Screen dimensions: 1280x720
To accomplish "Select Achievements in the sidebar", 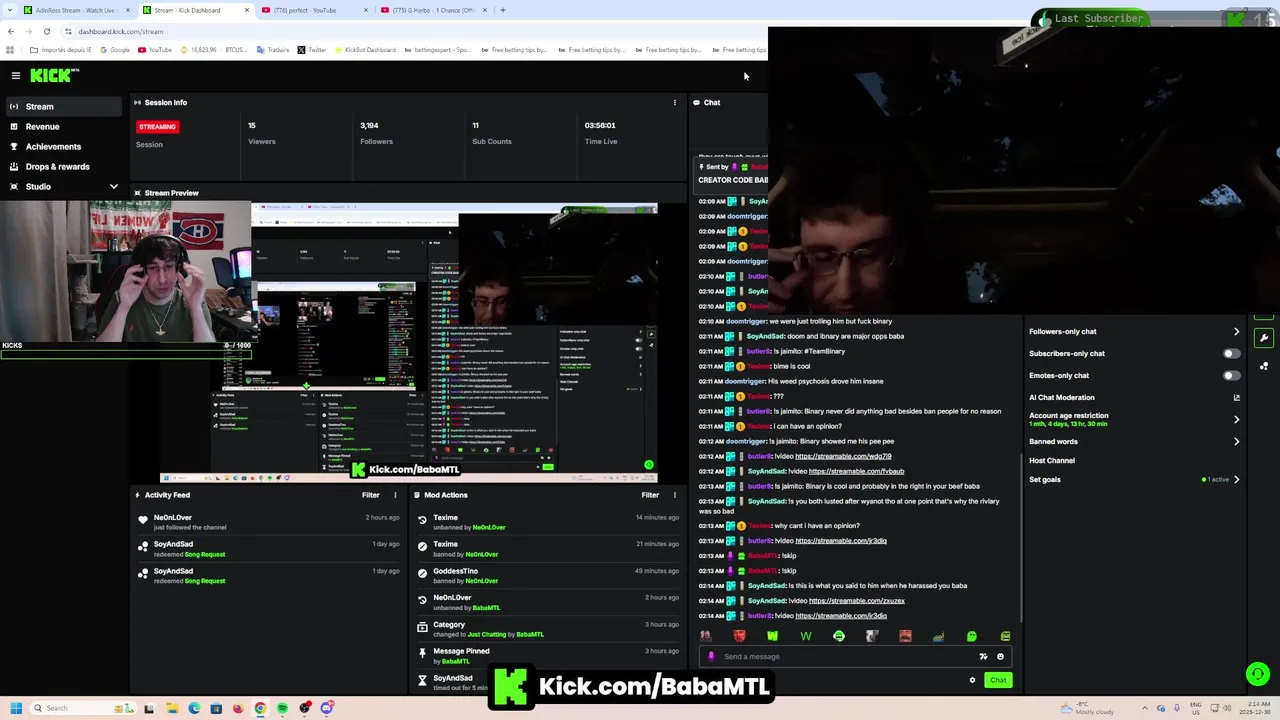I will [53, 147].
